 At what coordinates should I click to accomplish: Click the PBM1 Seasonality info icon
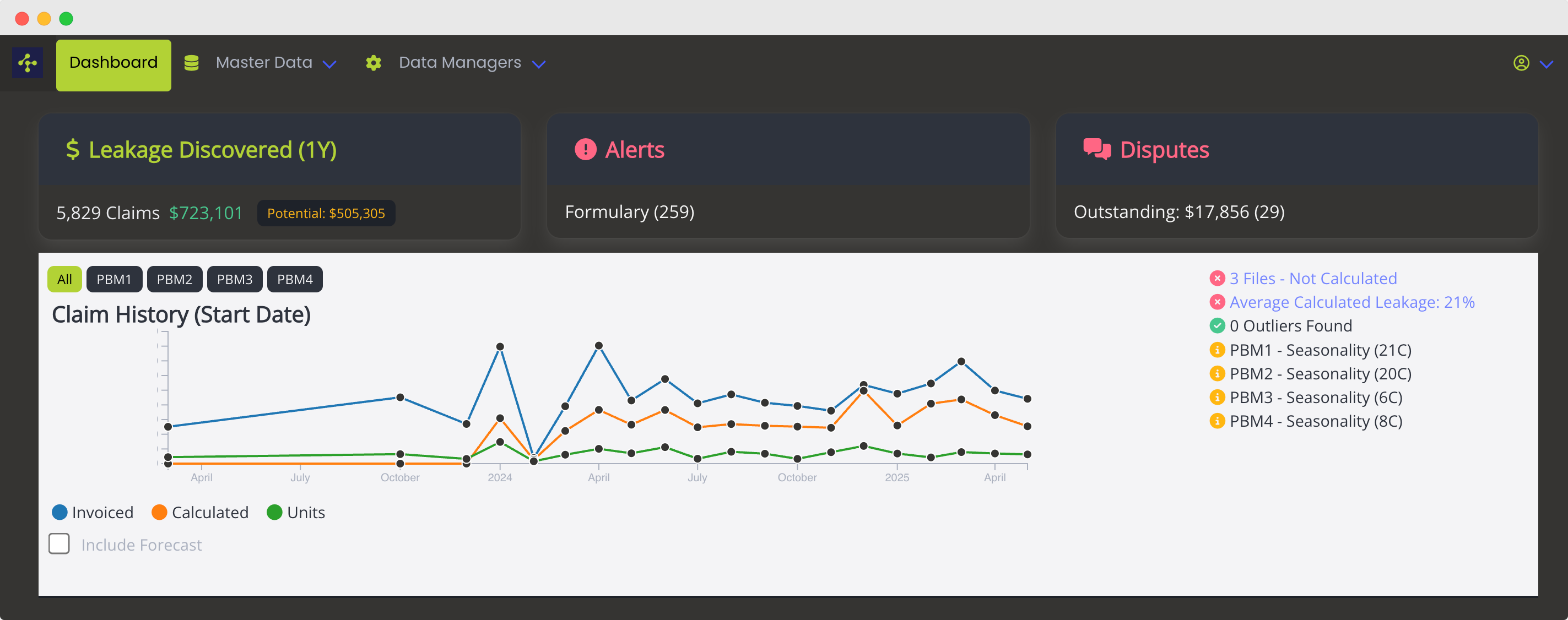(x=1217, y=350)
